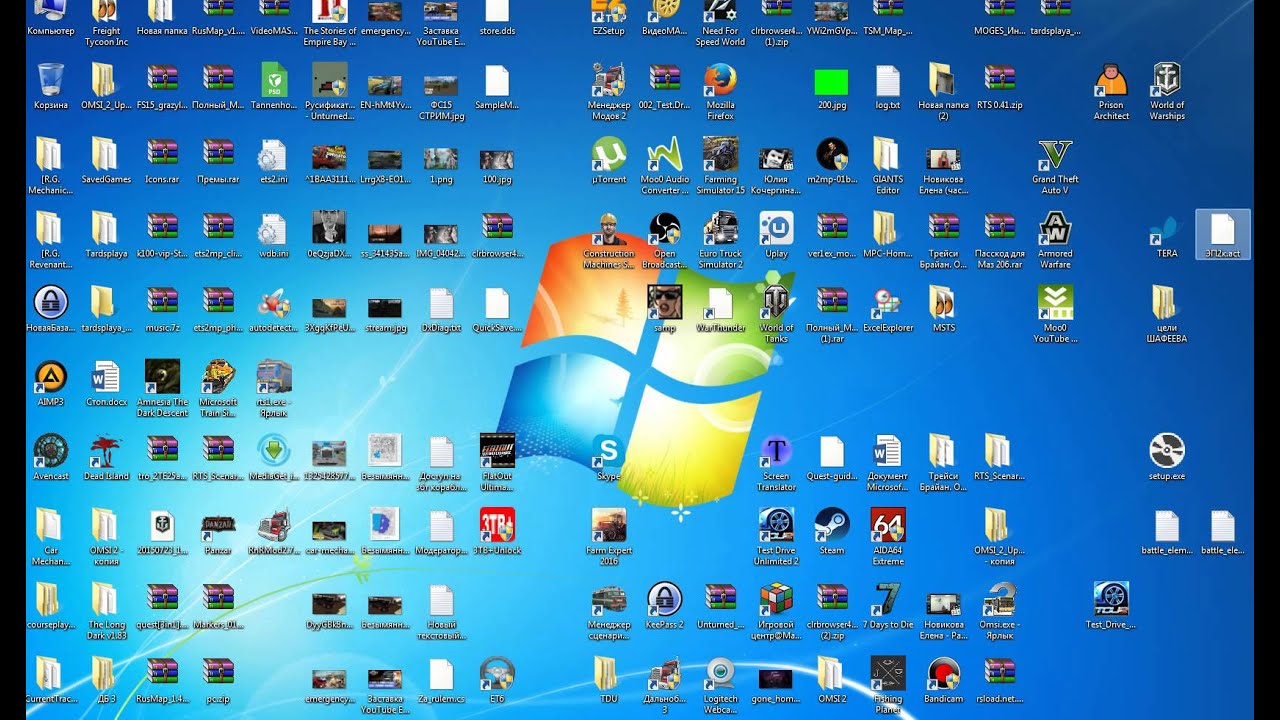Screen dimensions: 1280x720
Task: Open the Корзина recycle bin icon
Action: click(51, 86)
